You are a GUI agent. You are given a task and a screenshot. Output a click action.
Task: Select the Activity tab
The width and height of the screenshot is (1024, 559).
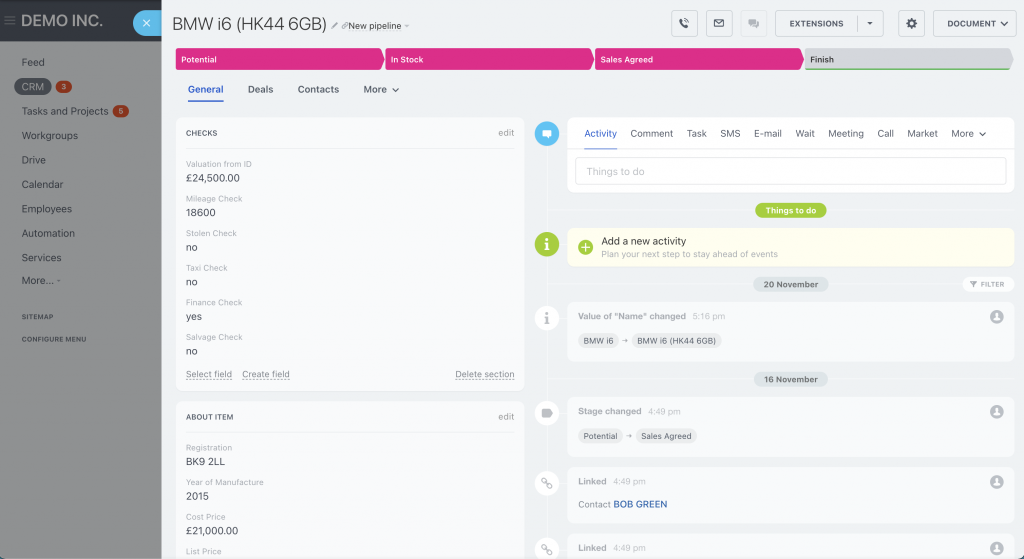[600, 133]
